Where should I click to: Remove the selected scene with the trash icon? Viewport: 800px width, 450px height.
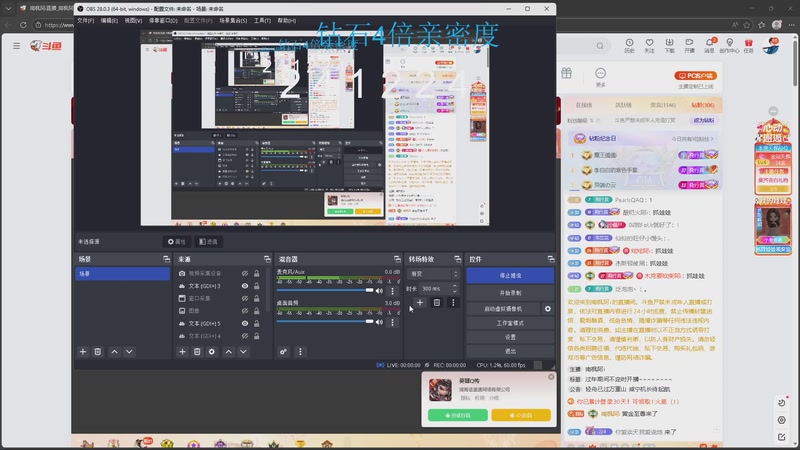click(x=97, y=352)
